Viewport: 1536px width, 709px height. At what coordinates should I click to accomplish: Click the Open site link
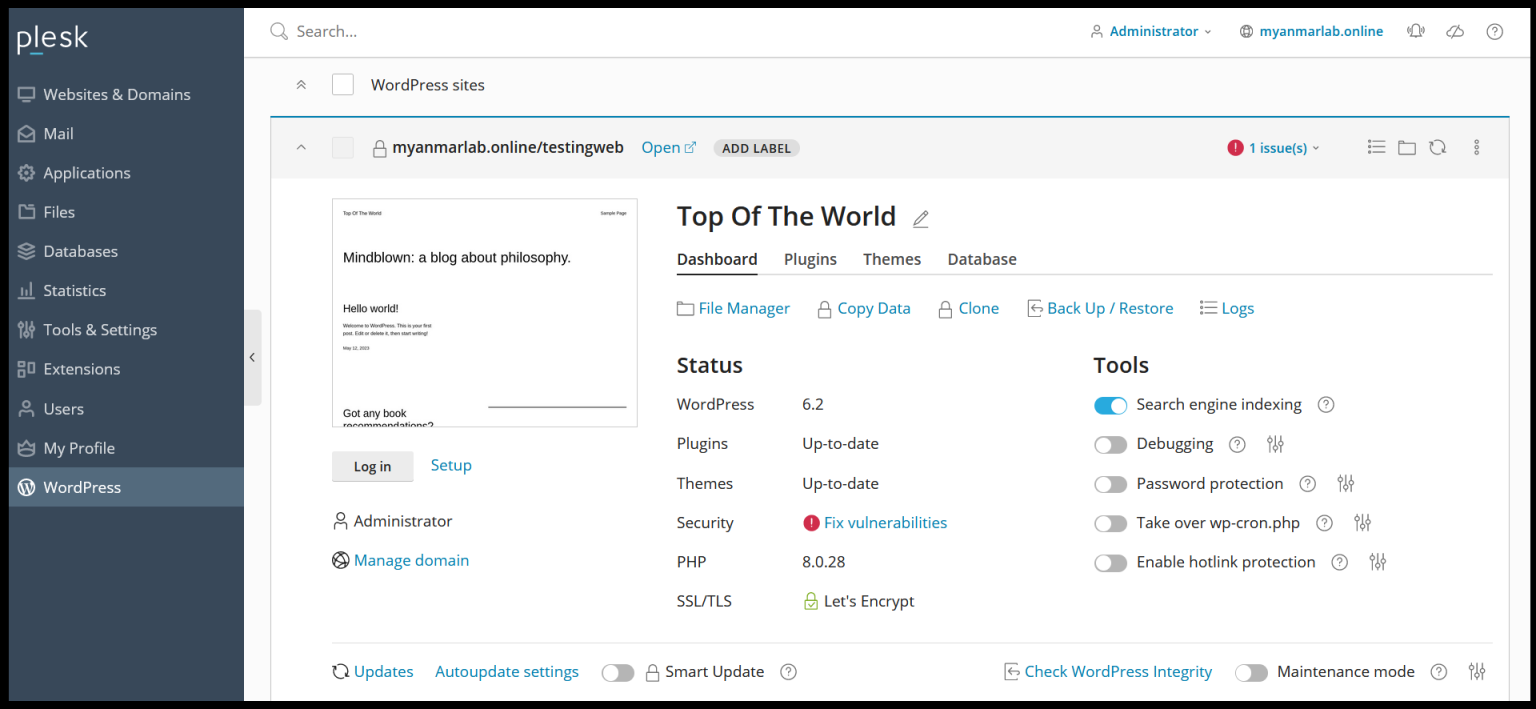(668, 148)
